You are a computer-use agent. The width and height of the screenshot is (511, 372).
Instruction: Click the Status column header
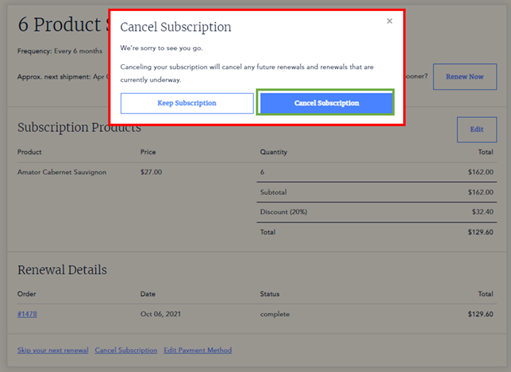[270, 294]
